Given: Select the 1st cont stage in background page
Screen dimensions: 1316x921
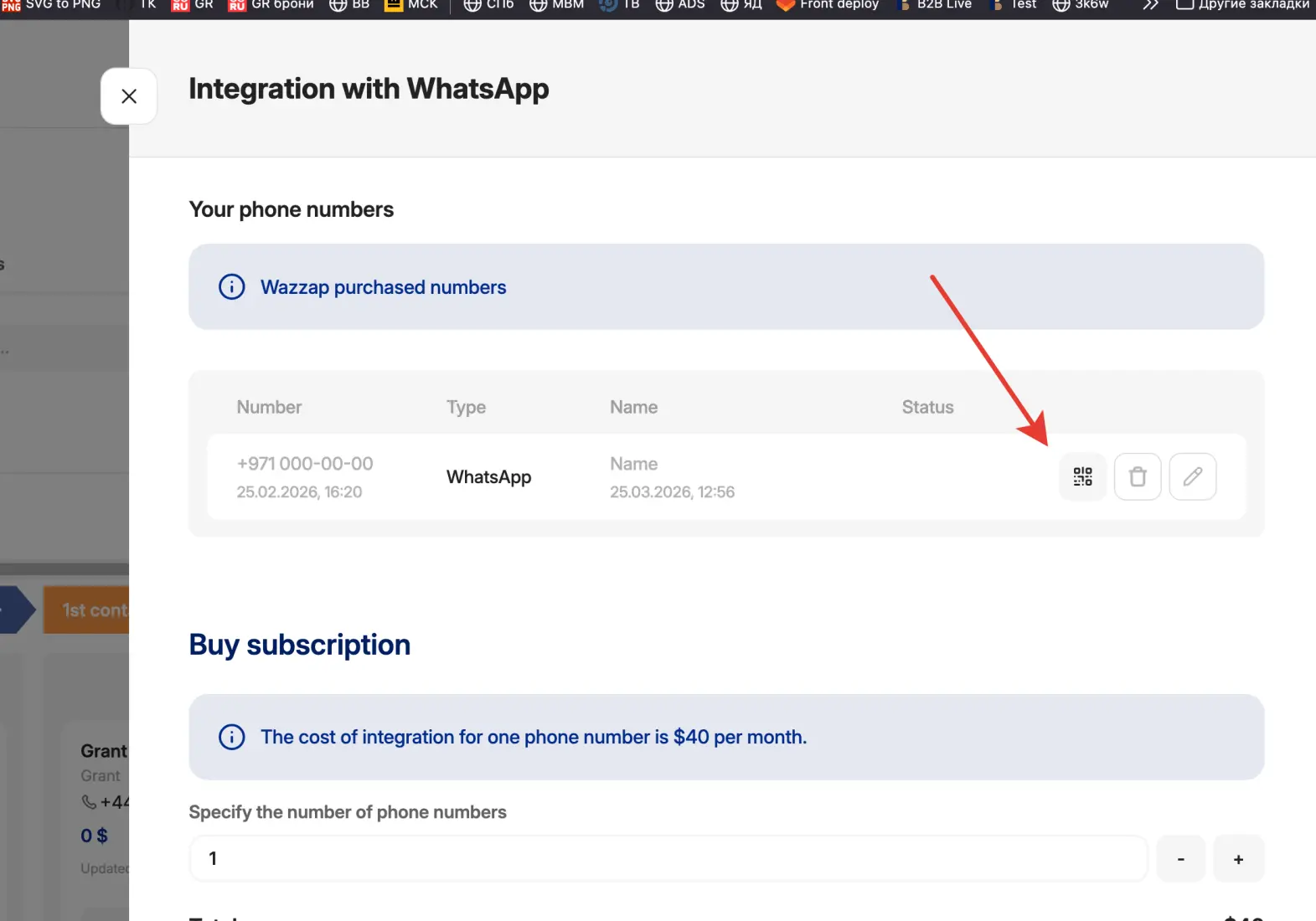Looking at the screenshot, I should pos(86,610).
